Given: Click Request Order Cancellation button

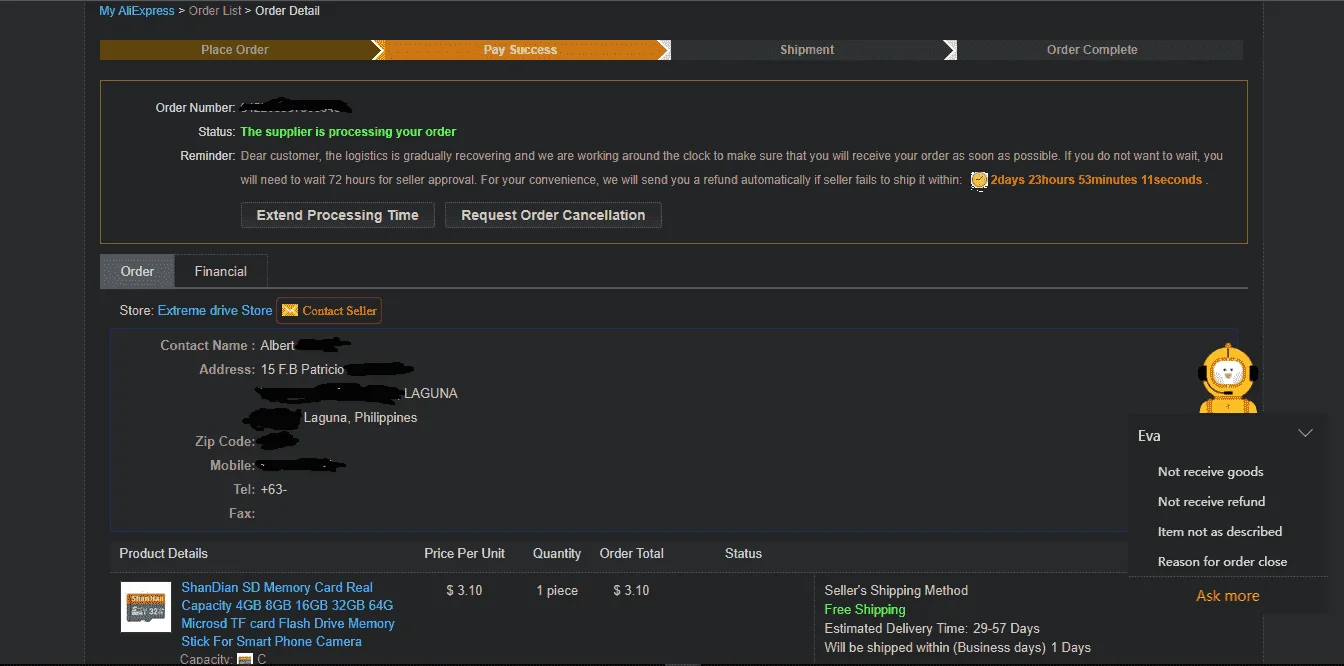Looking at the screenshot, I should [x=553, y=215].
